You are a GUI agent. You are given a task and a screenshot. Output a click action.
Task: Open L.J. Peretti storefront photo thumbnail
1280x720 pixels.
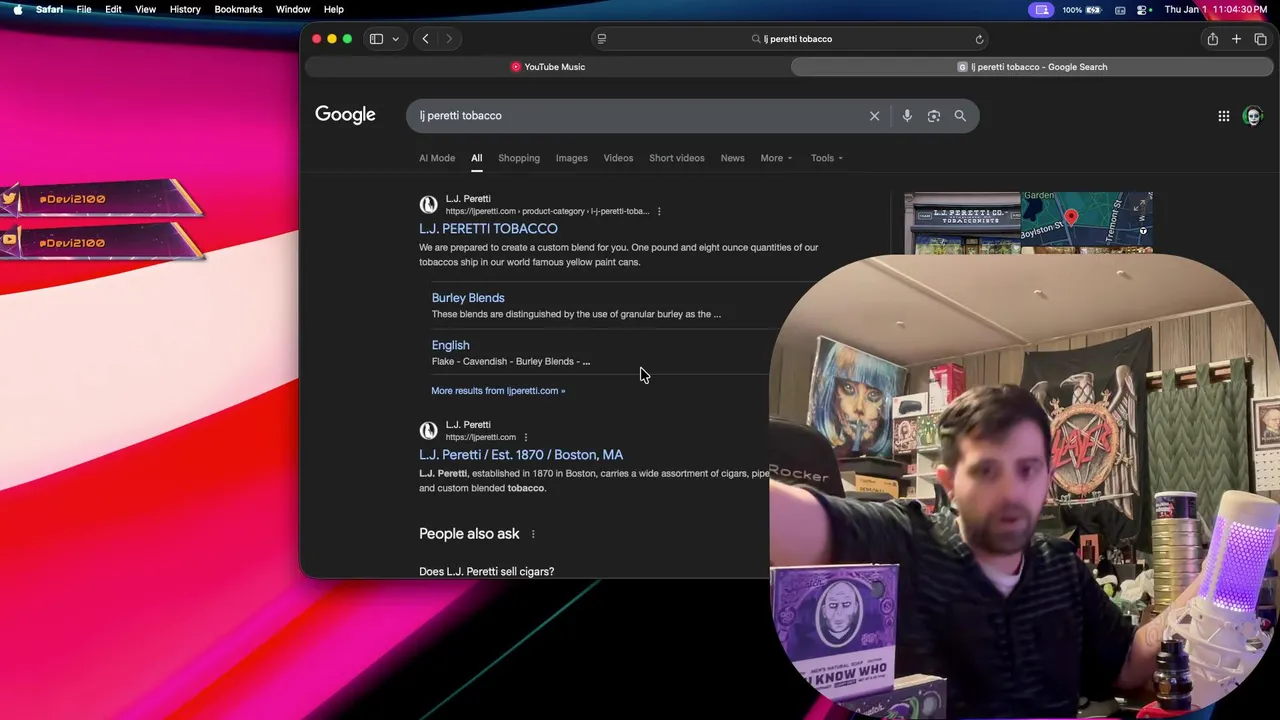[962, 223]
